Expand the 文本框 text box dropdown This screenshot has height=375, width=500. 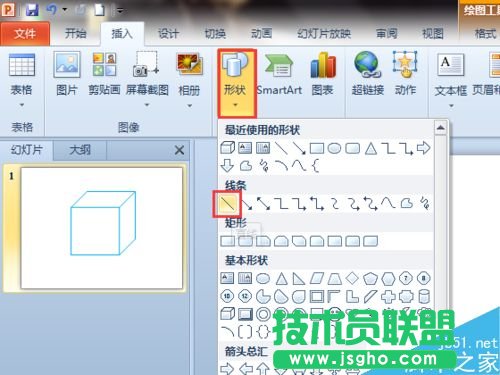pyautogui.click(x=451, y=106)
